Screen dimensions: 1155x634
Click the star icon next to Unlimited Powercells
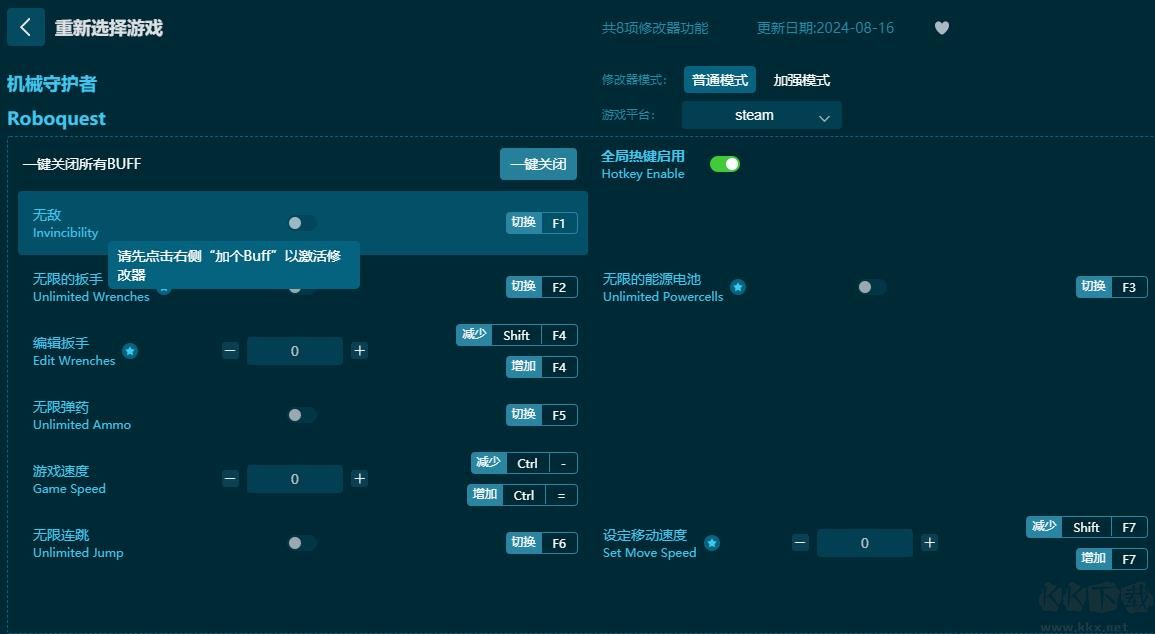(737, 287)
